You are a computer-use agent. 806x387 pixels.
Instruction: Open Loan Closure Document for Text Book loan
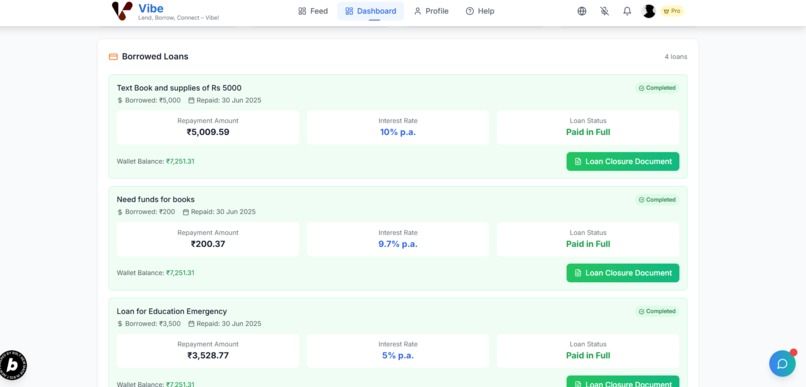pyautogui.click(x=622, y=161)
